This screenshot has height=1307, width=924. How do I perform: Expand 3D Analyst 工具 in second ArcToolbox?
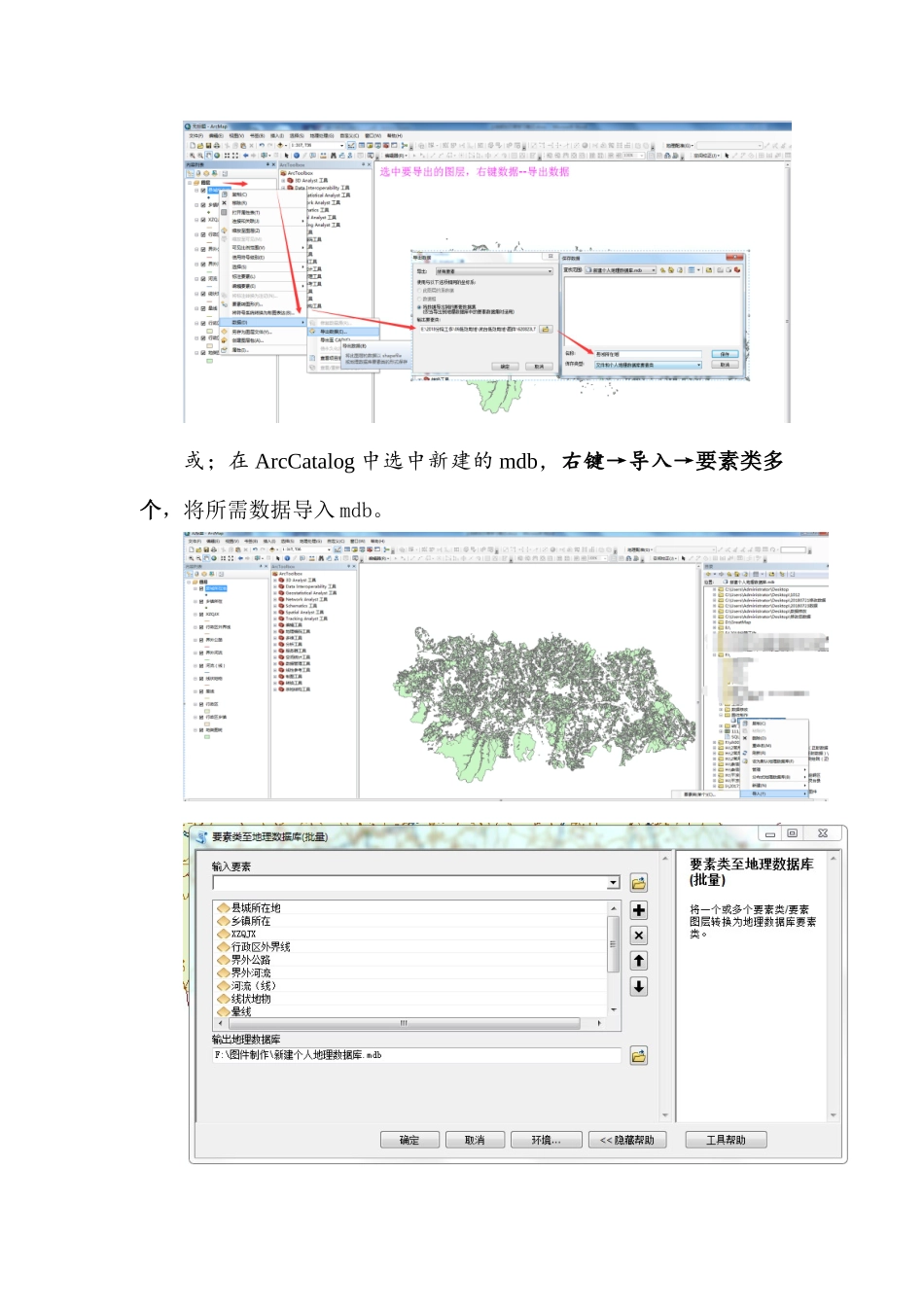(x=275, y=580)
